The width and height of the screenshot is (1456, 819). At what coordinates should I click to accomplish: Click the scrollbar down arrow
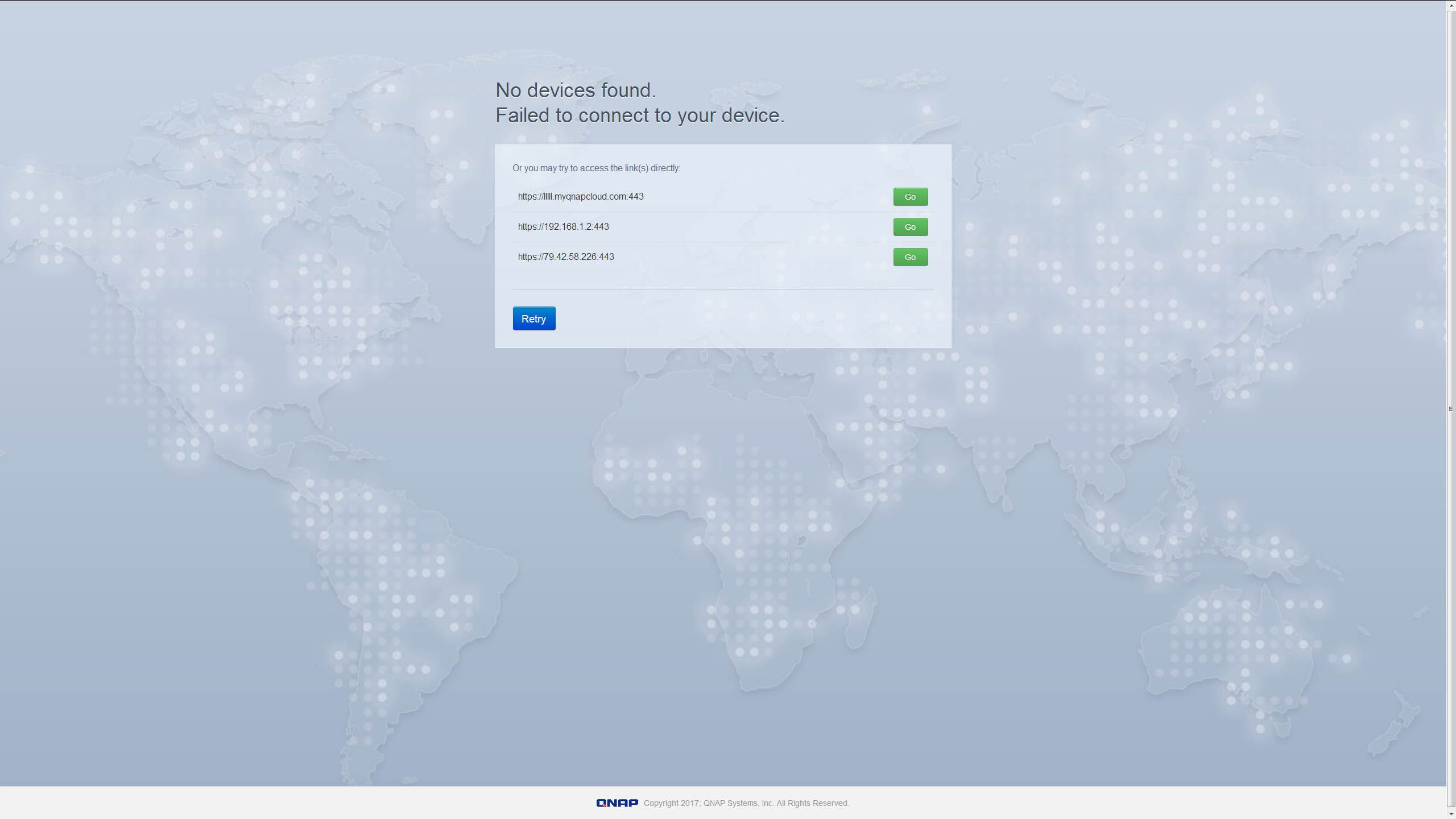(x=1451, y=814)
